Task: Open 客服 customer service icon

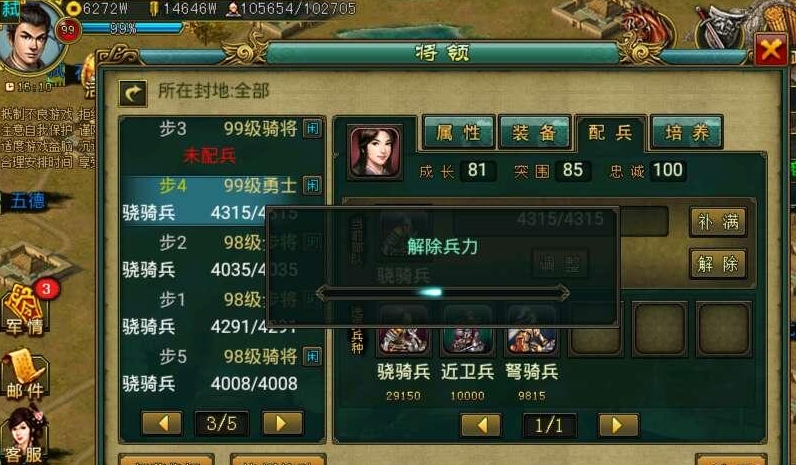Action: coord(25,437)
